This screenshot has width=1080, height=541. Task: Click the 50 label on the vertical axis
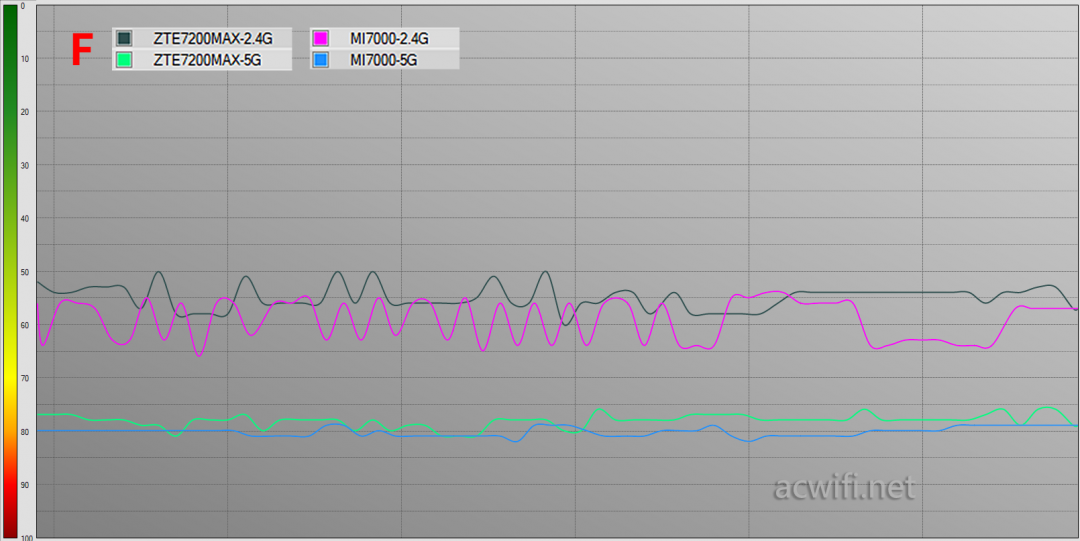(x=23, y=272)
